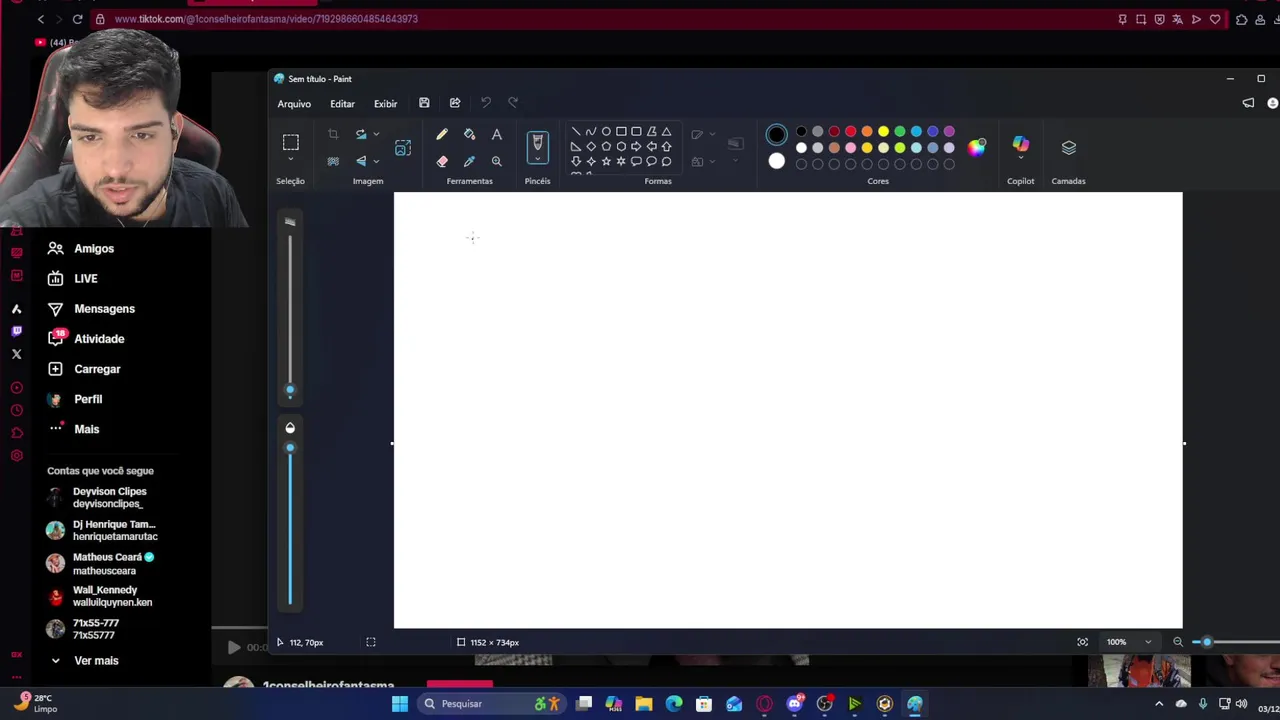Click the Rotate image icon
The height and width of the screenshot is (720, 1280).
click(x=361, y=134)
